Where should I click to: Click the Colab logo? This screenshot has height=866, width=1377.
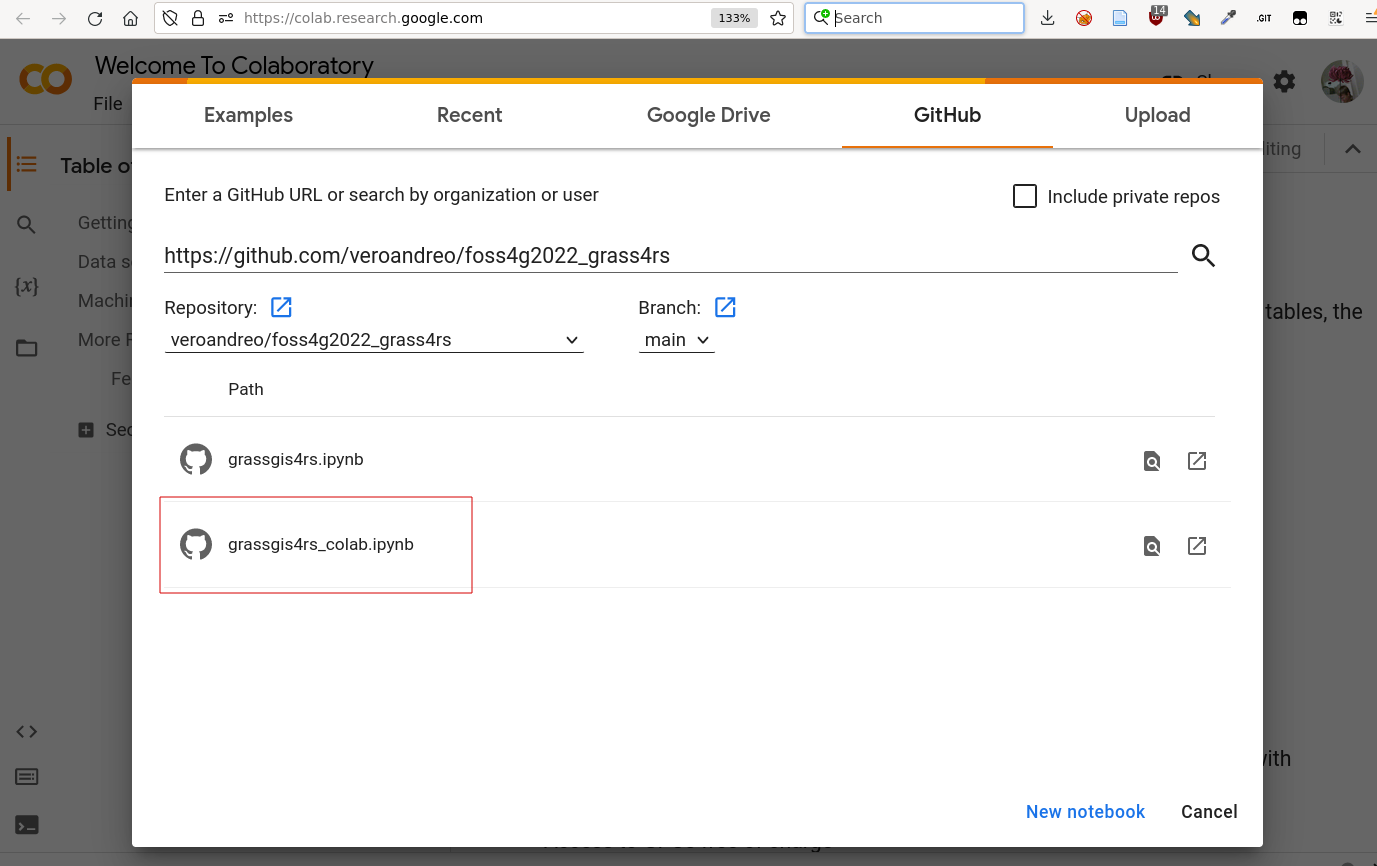click(x=46, y=79)
